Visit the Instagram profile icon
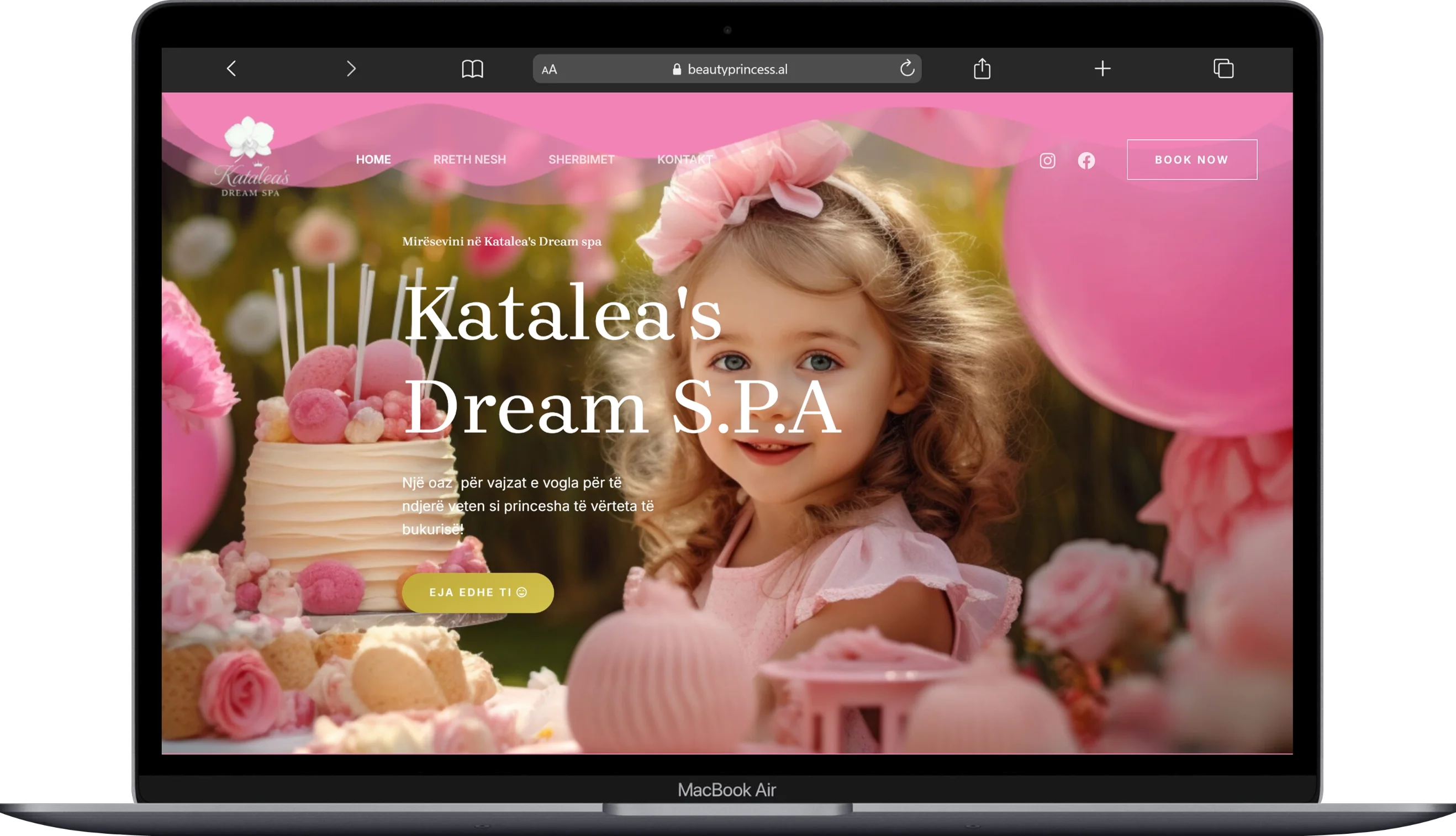Image resolution: width=1456 pixels, height=836 pixels. pos(1047,161)
